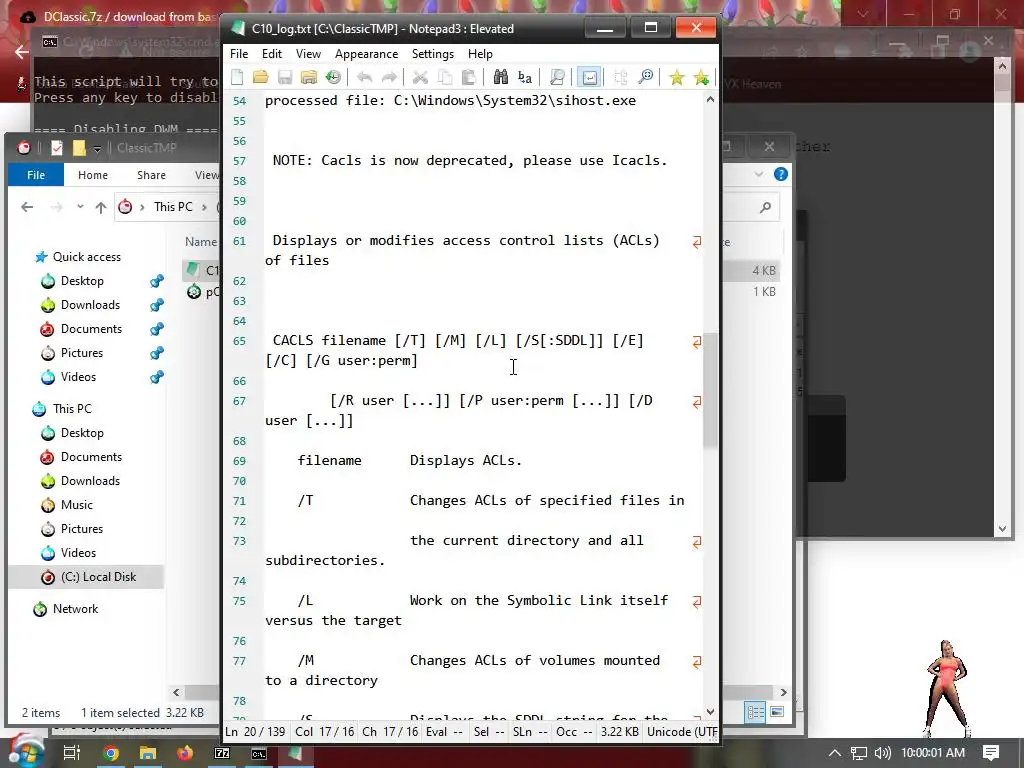This screenshot has width=1024, height=768.
Task: Click Notepad3 scrollbar down arrow
Action: [711, 712]
